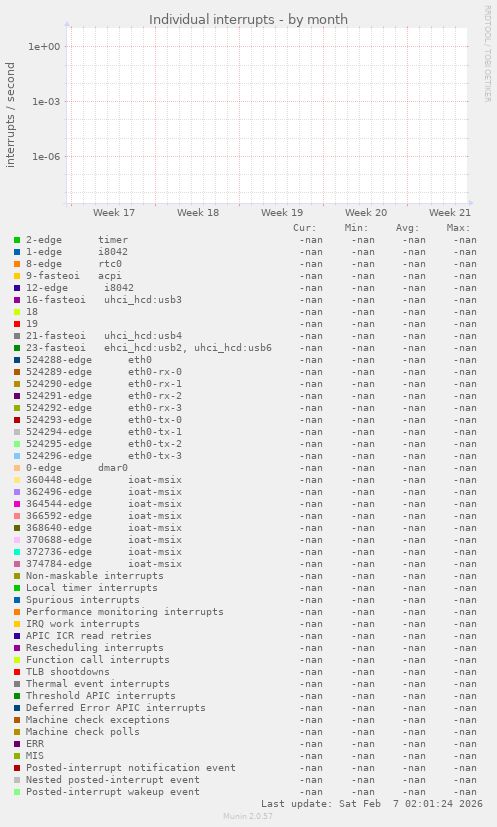The height and width of the screenshot is (827, 497).
Task: Click the Machine check exceptions legend text
Action: [x=98, y=719]
